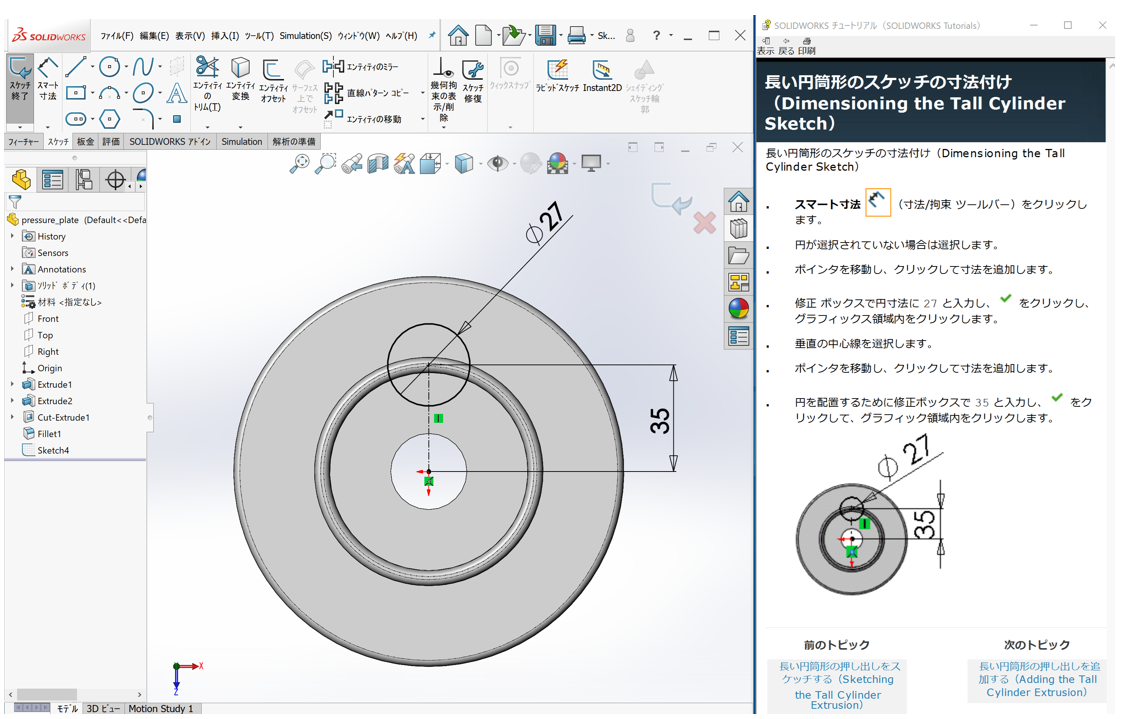Select the Line sketch tool
Image resolution: width=1126 pixels, height=719 pixels.
click(75, 67)
